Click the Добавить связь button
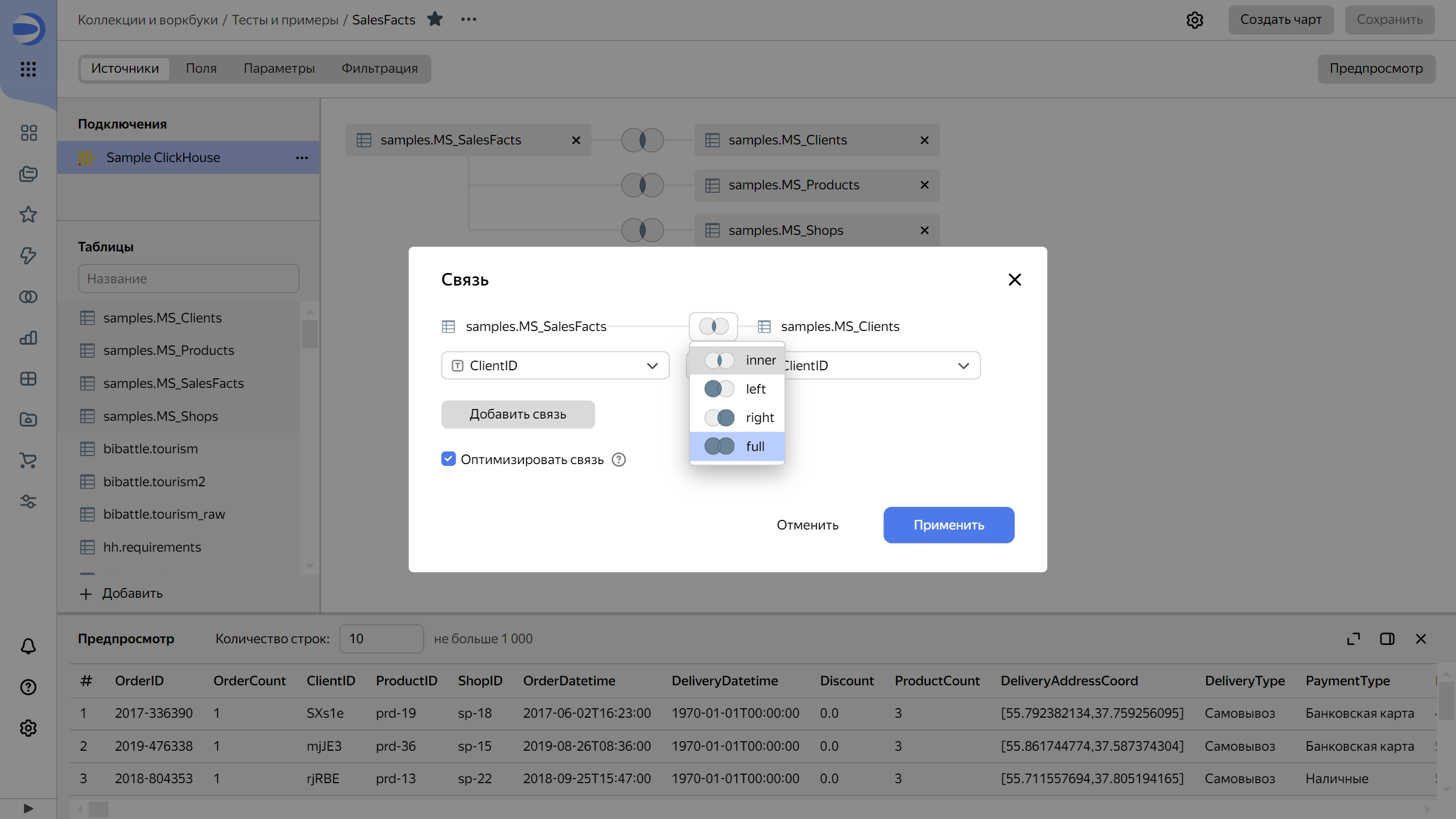 [518, 414]
